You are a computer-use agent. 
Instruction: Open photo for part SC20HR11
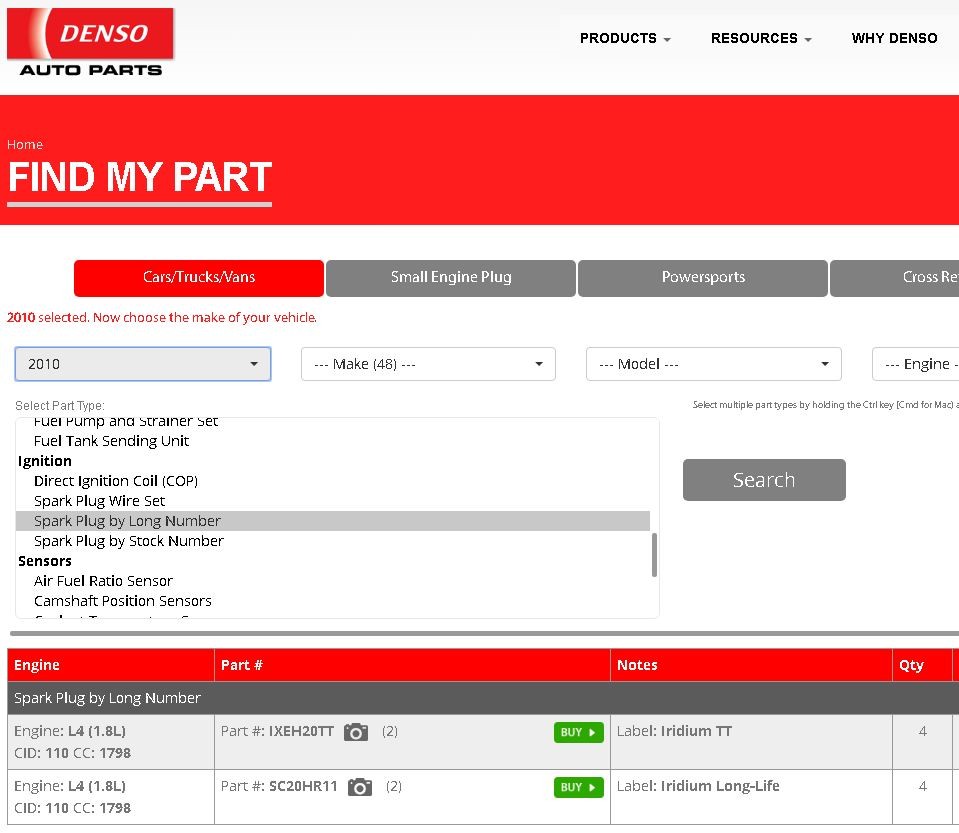click(360, 787)
